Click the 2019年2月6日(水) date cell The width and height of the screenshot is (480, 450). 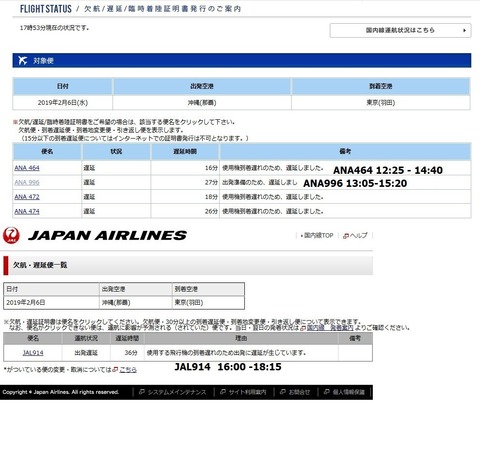click(63, 103)
